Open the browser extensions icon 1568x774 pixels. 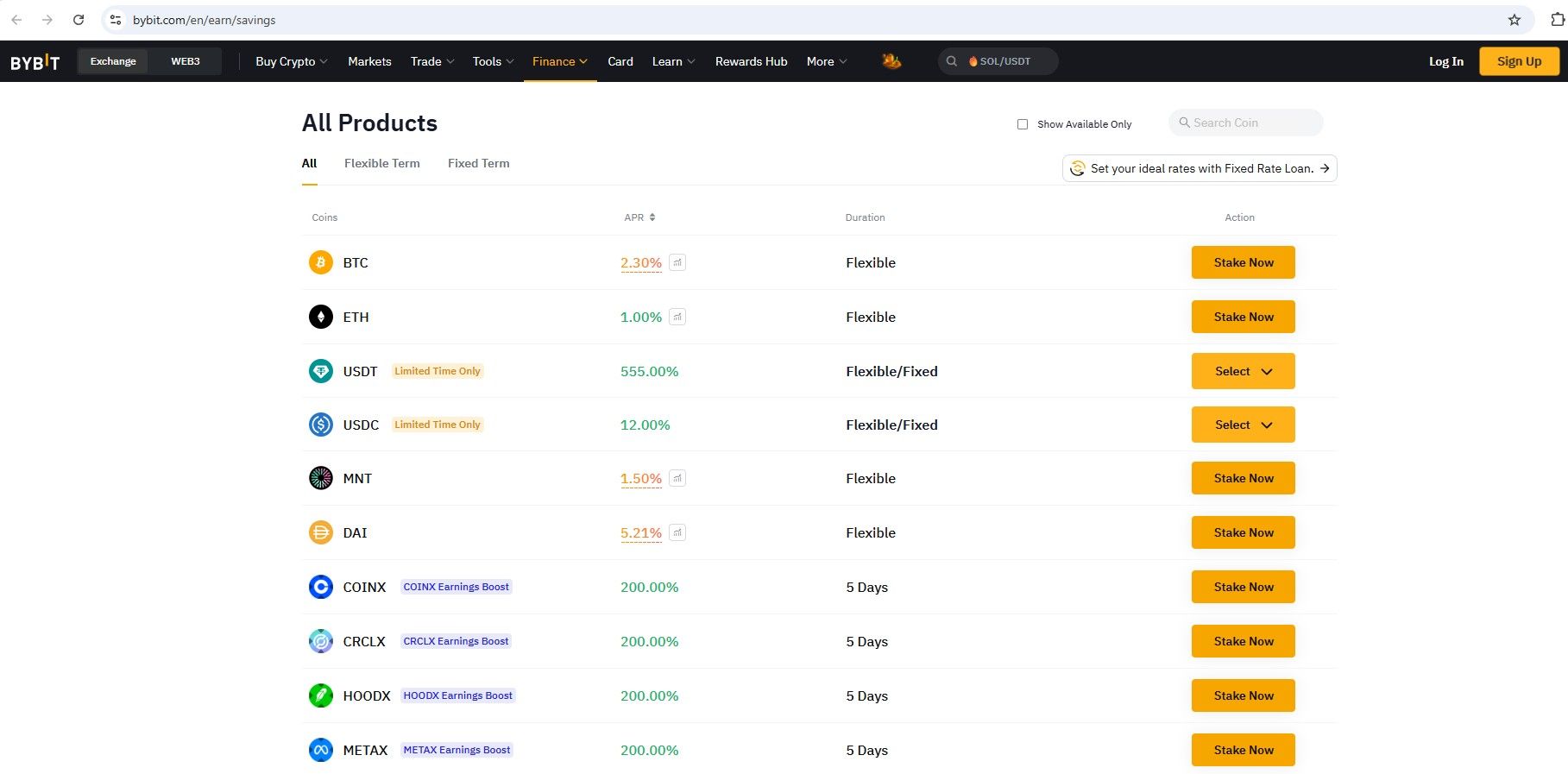(x=1557, y=20)
